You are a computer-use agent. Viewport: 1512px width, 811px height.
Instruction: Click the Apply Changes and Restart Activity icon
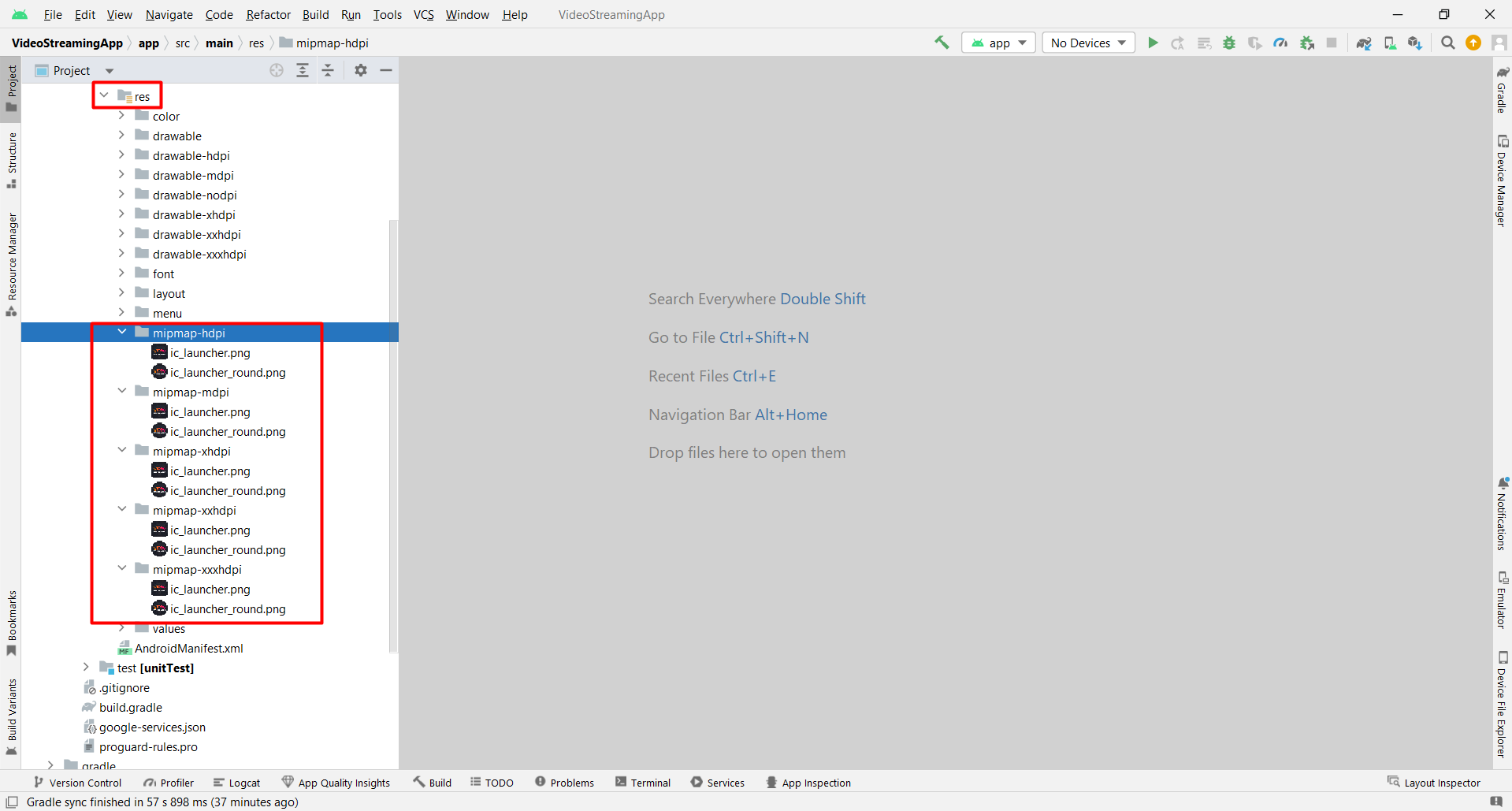(x=1178, y=43)
